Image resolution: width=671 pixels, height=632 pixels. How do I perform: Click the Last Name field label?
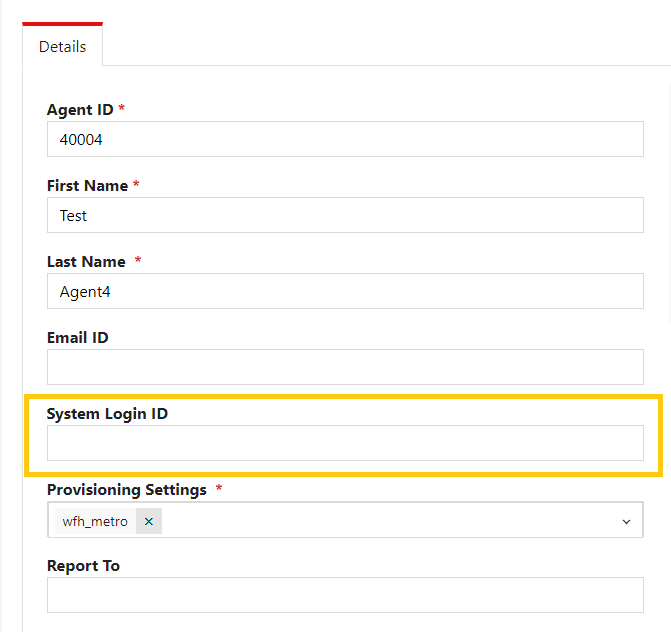86,261
